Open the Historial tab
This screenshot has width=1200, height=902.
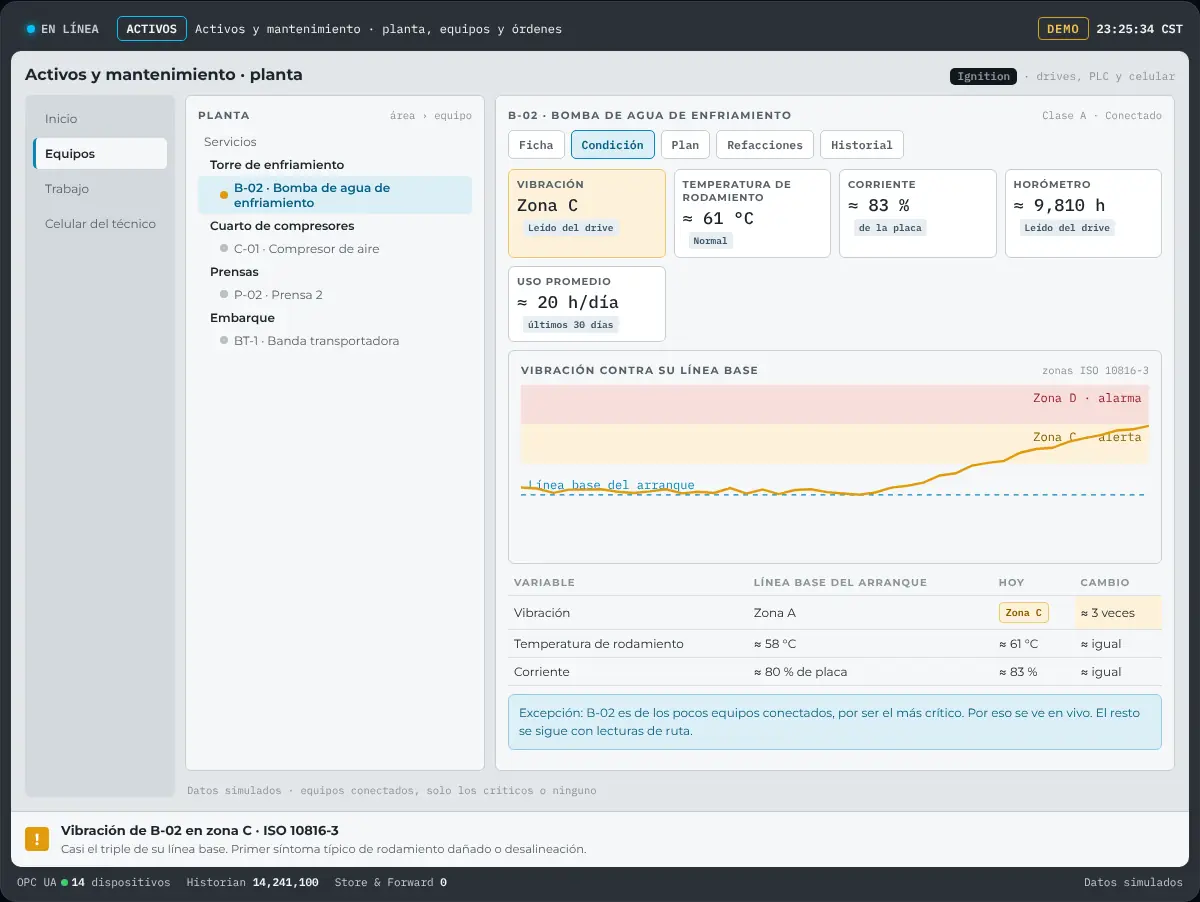point(862,145)
